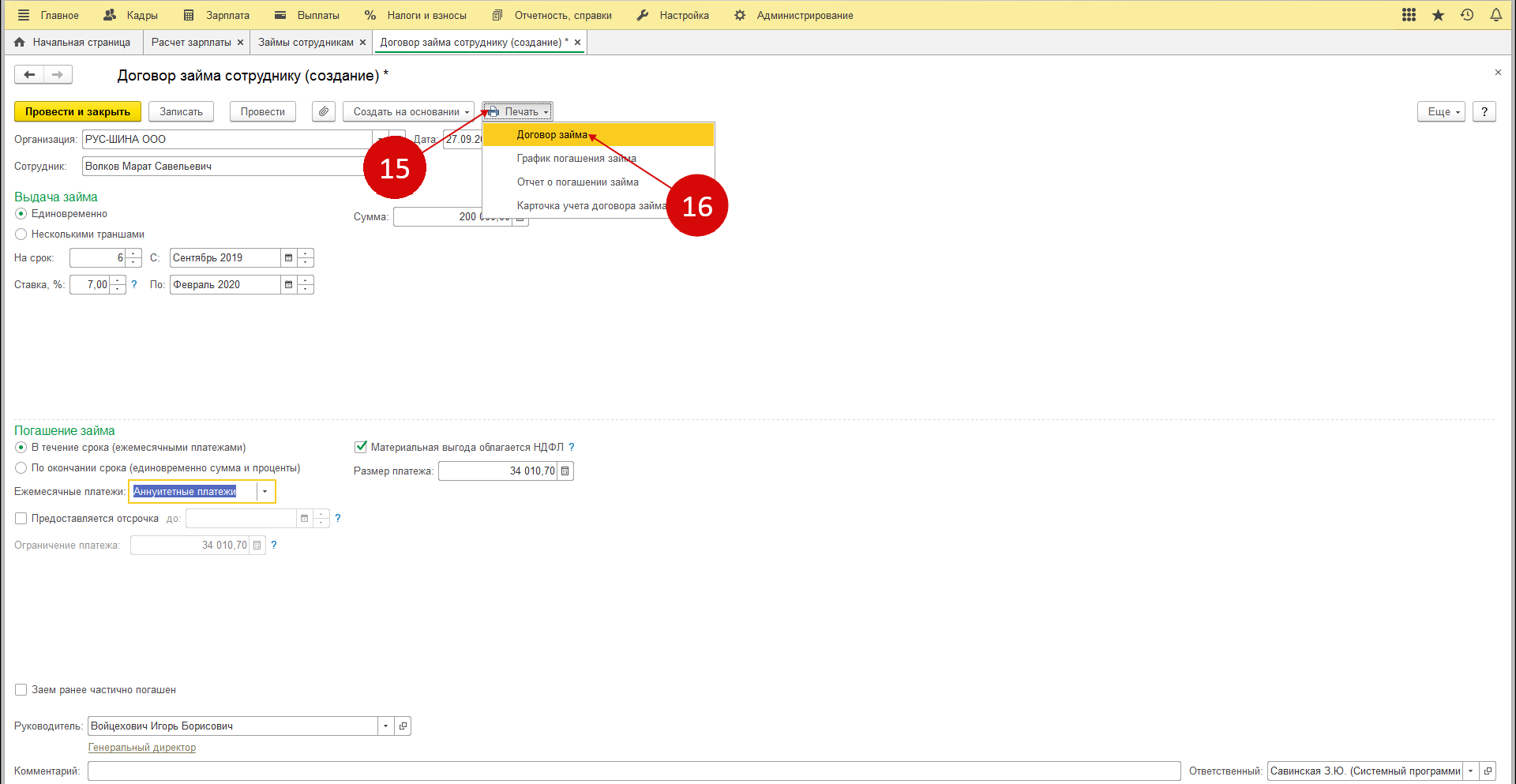Viewport: 1516px width, 784px height.
Task: Choose Отчет о погашении займа item
Action: pyautogui.click(x=598, y=182)
